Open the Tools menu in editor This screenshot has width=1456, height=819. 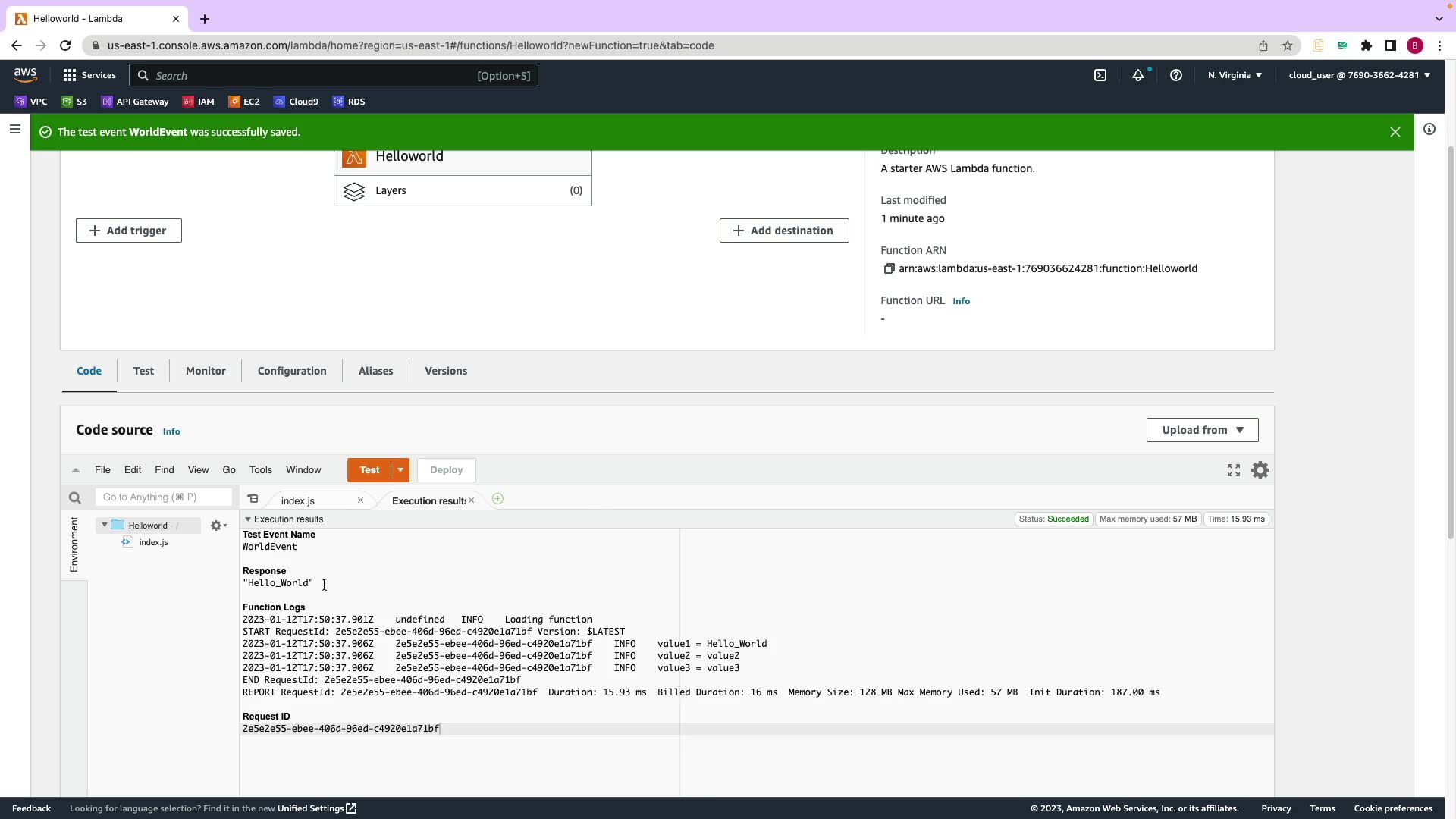(x=260, y=470)
